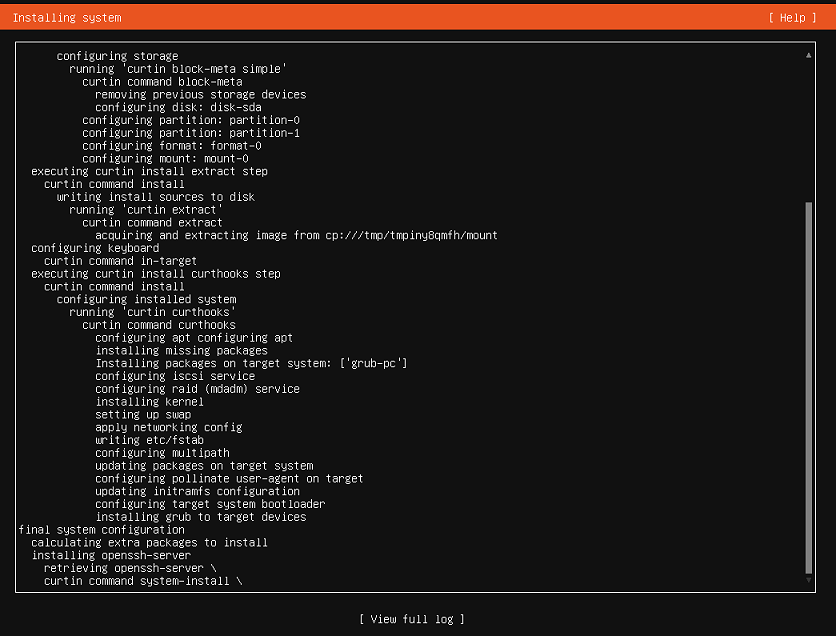Select the 'curtin command system-install' line
836x636 pixels.
pyautogui.click(x=142, y=581)
